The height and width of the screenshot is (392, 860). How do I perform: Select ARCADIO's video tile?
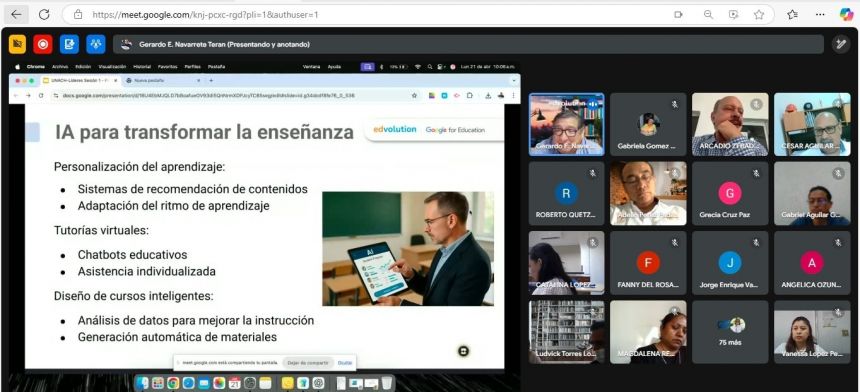[729, 124]
